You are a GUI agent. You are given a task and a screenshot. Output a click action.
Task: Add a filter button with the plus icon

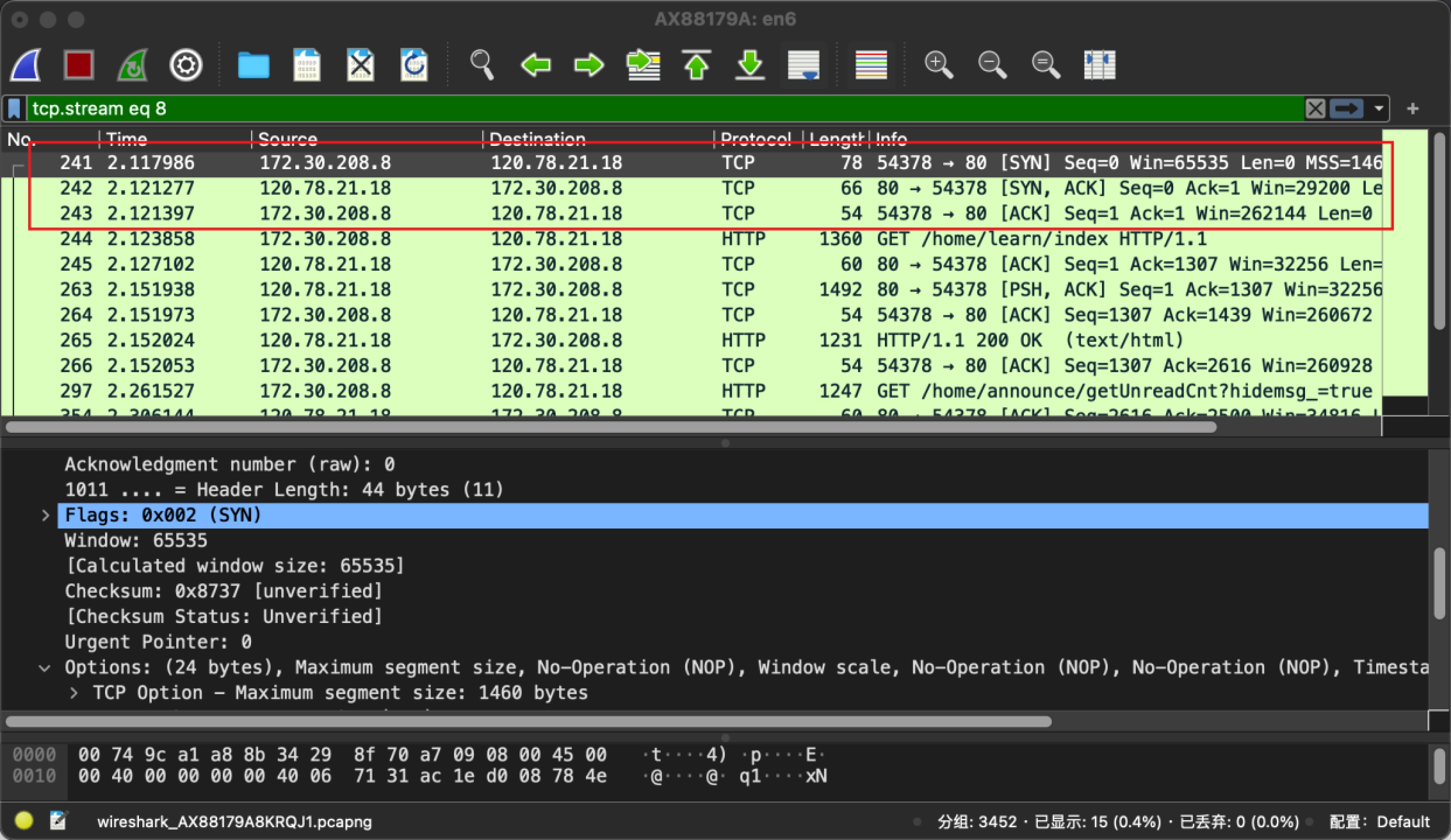1412,108
